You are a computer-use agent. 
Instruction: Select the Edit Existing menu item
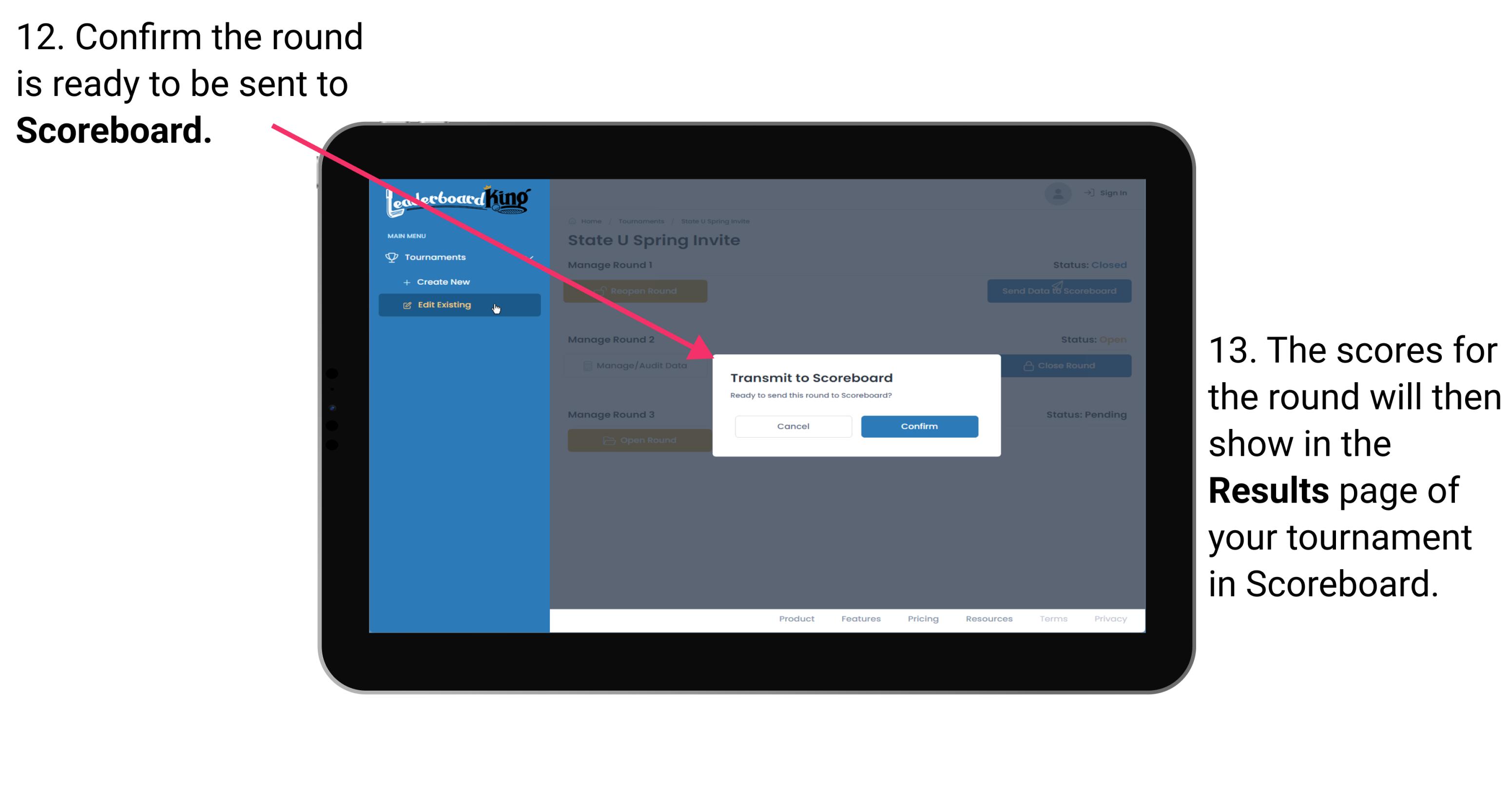[x=456, y=305]
